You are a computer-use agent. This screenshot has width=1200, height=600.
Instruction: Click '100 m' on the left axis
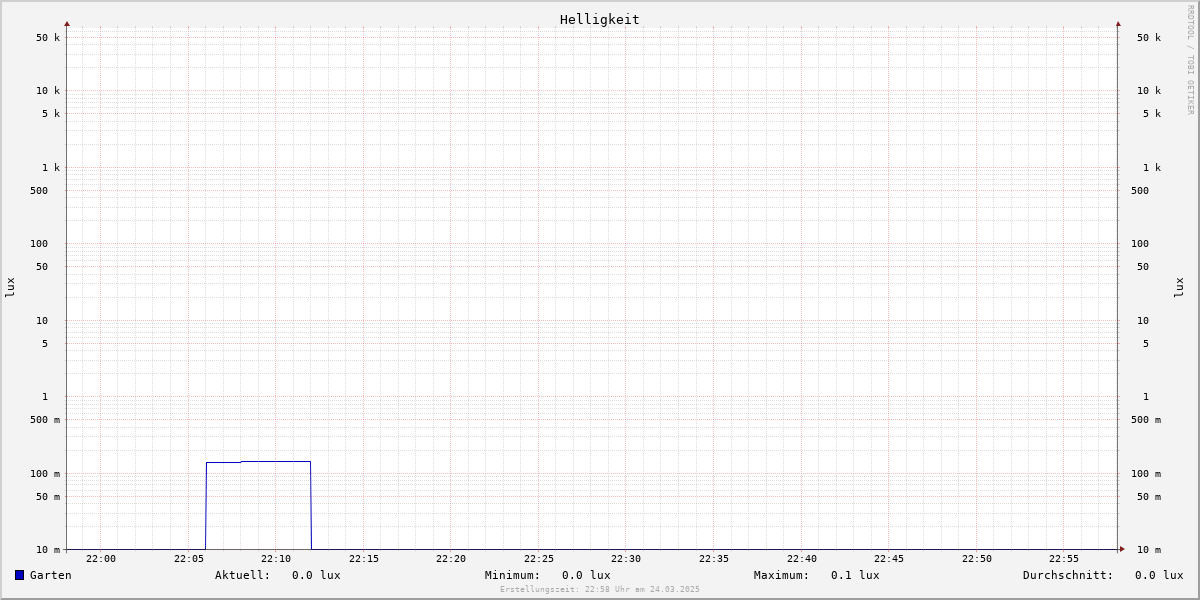point(45,474)
